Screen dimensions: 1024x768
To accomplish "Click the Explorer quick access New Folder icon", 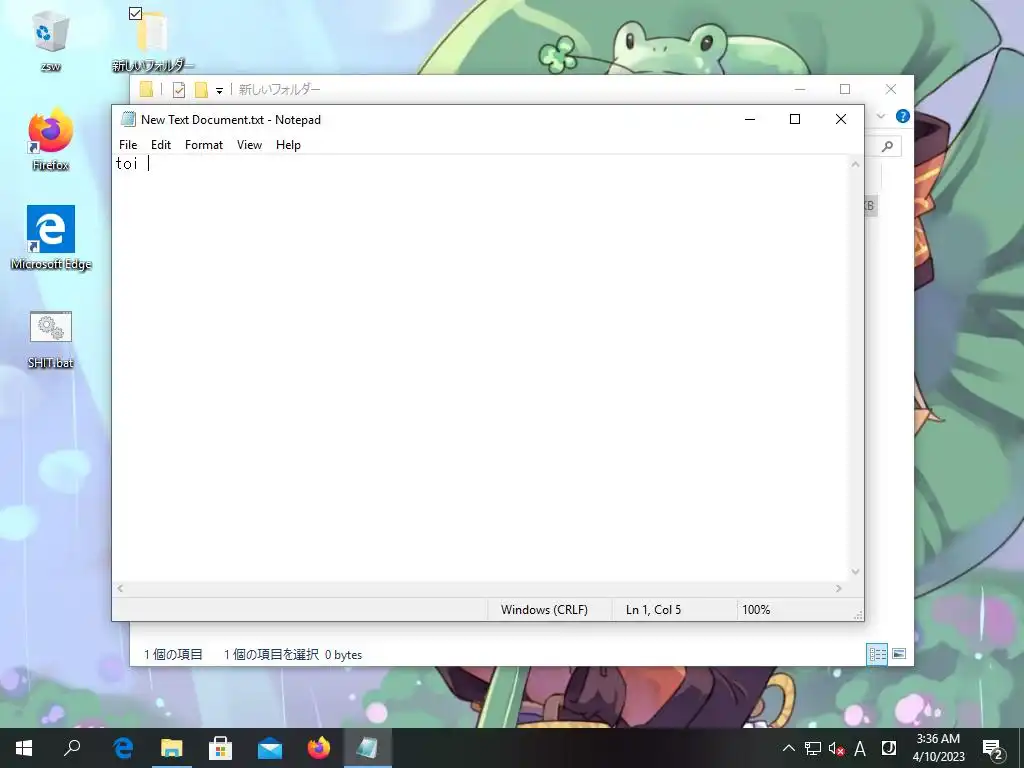I will (201, 90).
